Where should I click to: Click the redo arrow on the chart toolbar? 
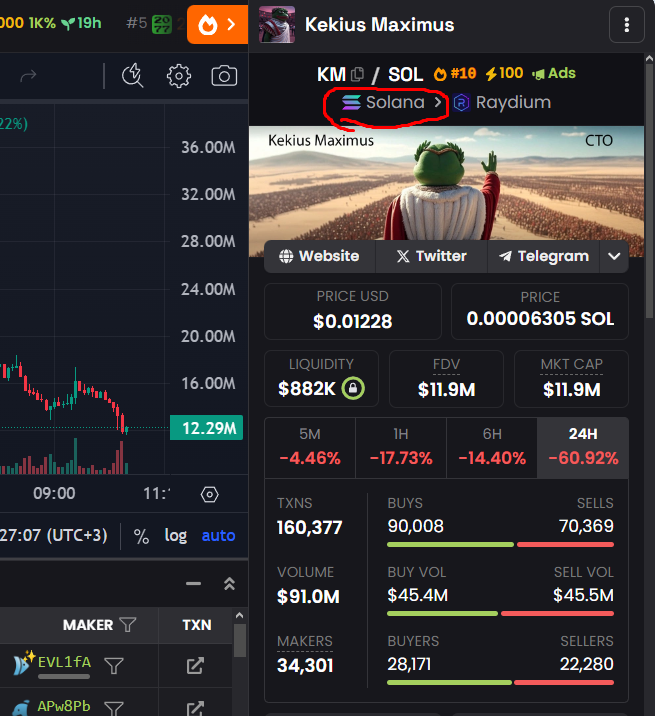28,76
